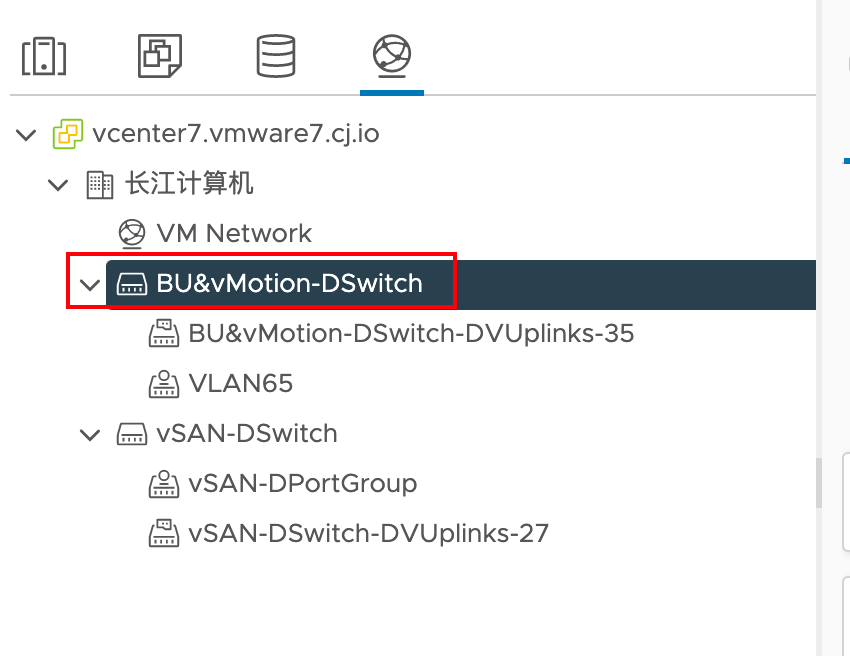Open the Storage inventory view
This screenshot has height=656, width=850.
[276, 56]
